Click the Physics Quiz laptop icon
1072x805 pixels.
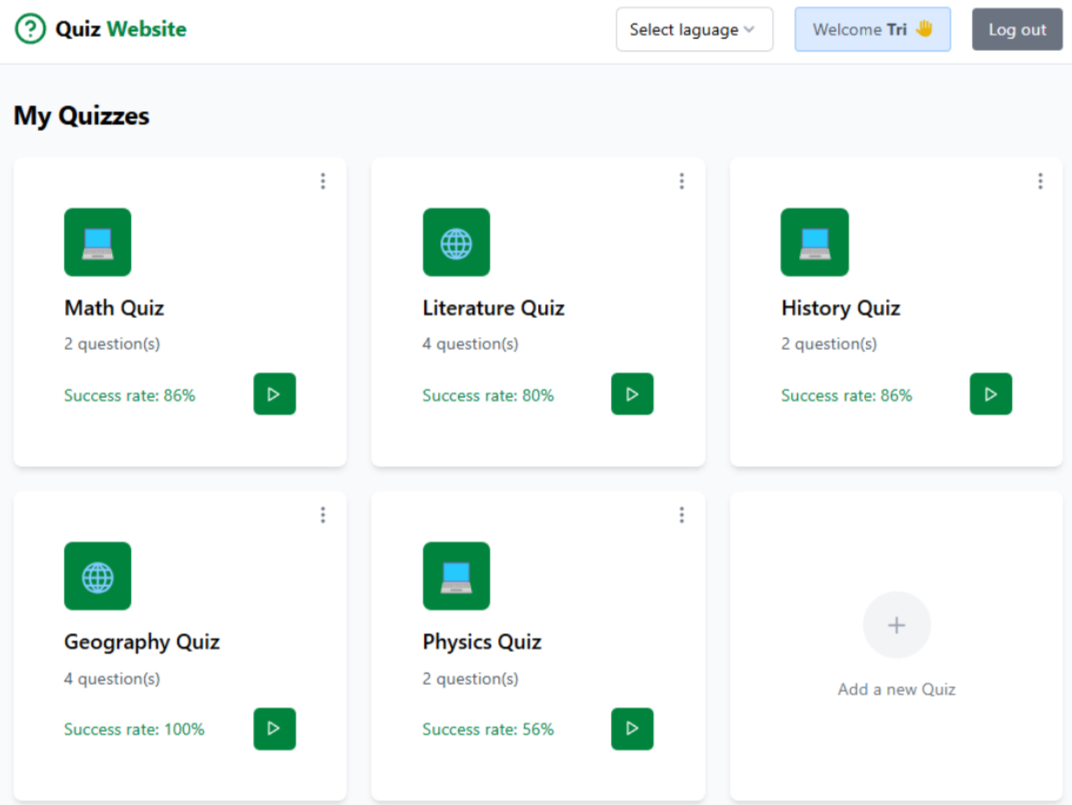tap(456, 576)
